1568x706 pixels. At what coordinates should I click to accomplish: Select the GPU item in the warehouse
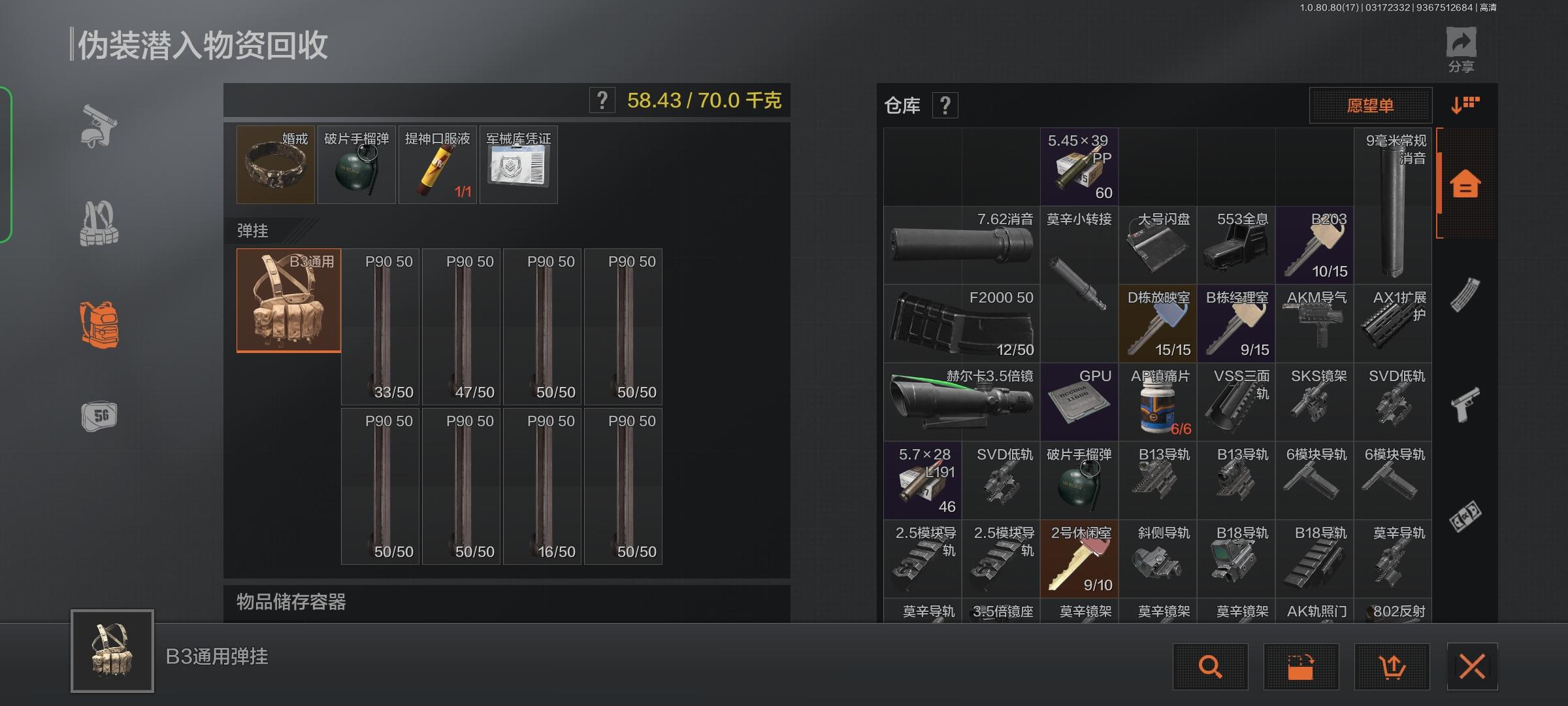[1079, 403]
